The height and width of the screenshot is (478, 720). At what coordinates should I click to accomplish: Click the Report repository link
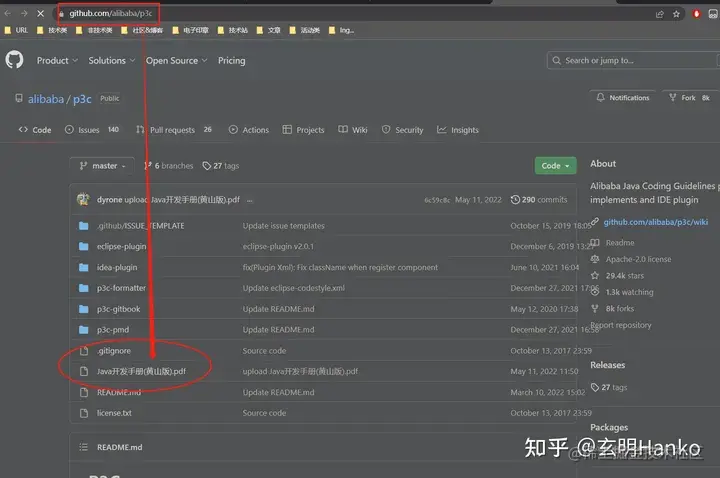(x=621, y=325)
